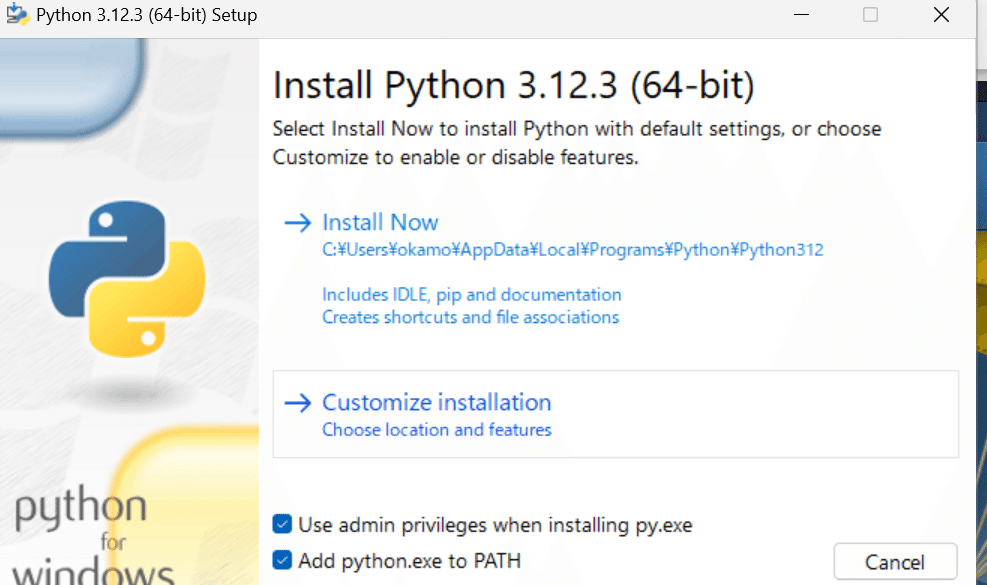The height and width of the screenshot is (585, 987).
Task: Click the Customize installation arrow icon
Action: click(x=298, y=402)
